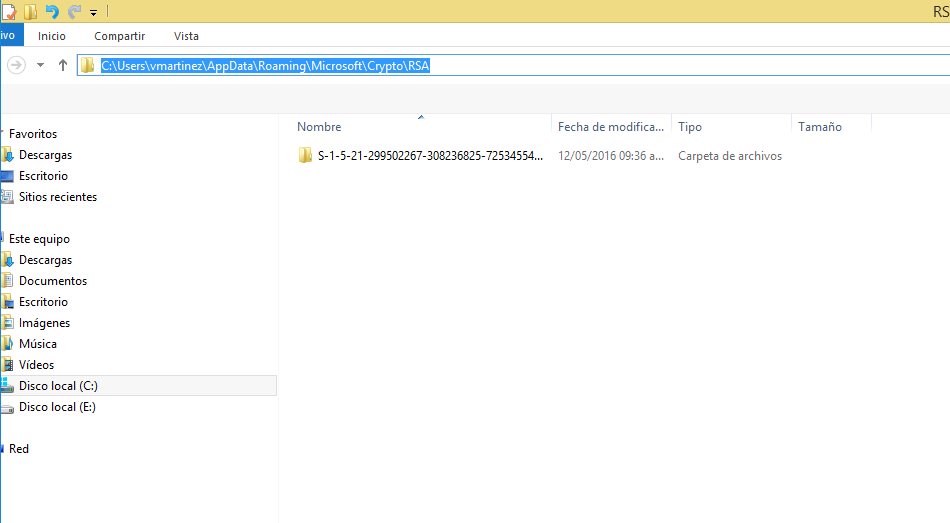Go up one folder level
950x523 pixels.
(x=62, y=65)
